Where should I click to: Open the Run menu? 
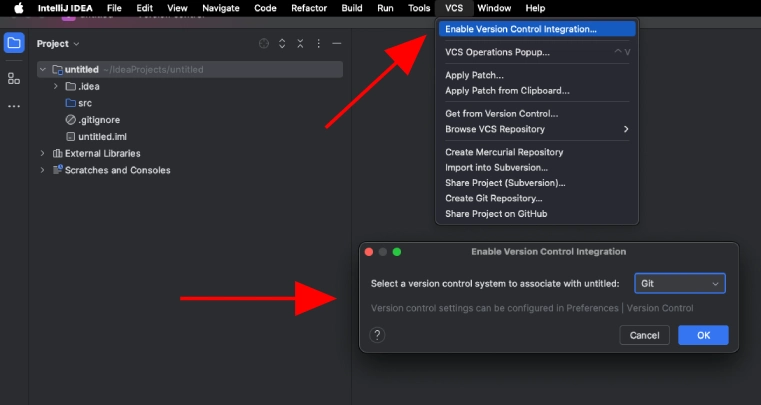[x=385, y=8]
